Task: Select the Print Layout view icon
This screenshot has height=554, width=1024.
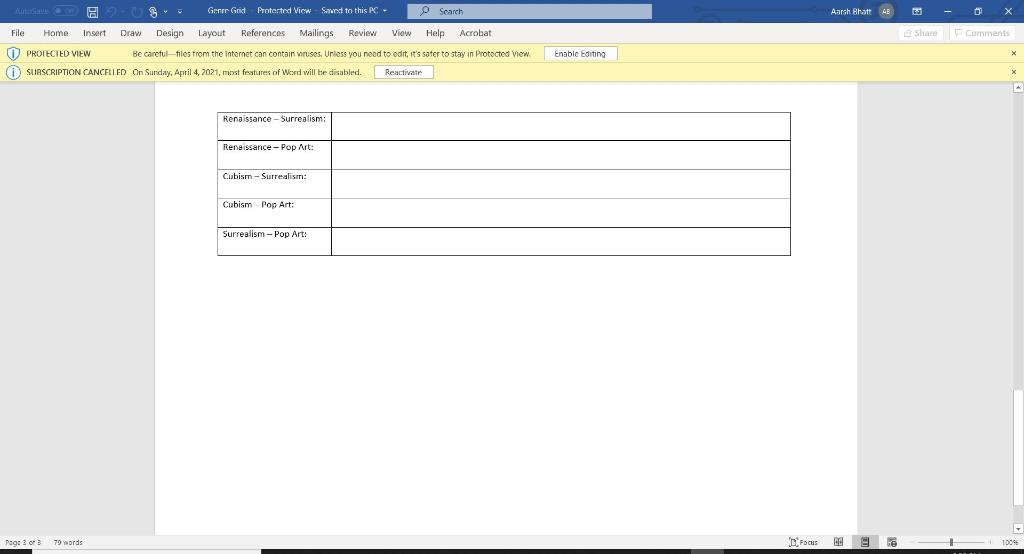Action: pyautogui.click(x=865, y=542)
